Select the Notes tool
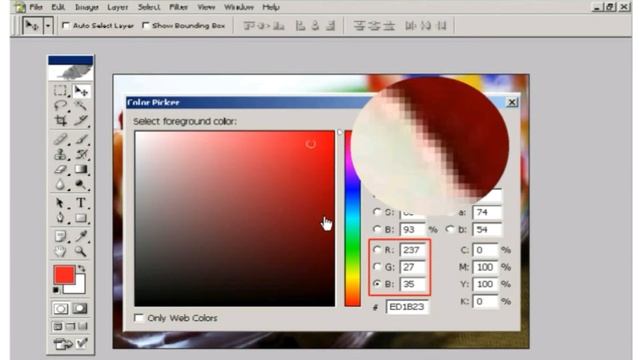 click(60, 236)
